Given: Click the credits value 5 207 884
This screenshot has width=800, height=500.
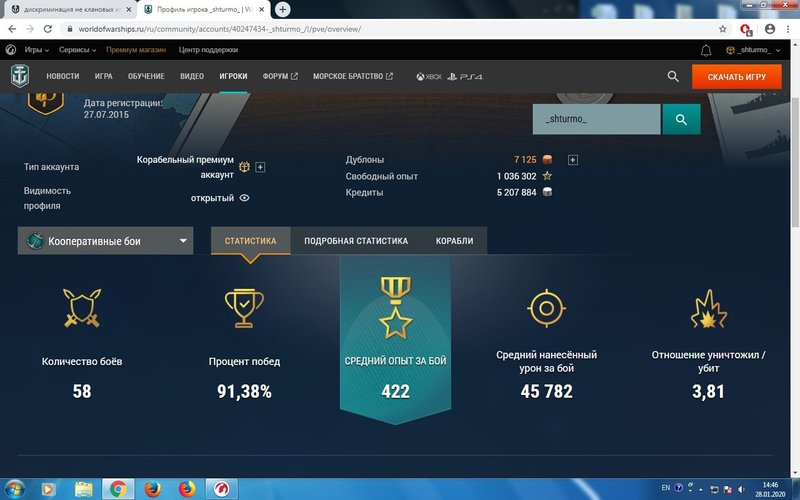Looking at the screenshot, I should pyautogui.click(x=516, y=192).
